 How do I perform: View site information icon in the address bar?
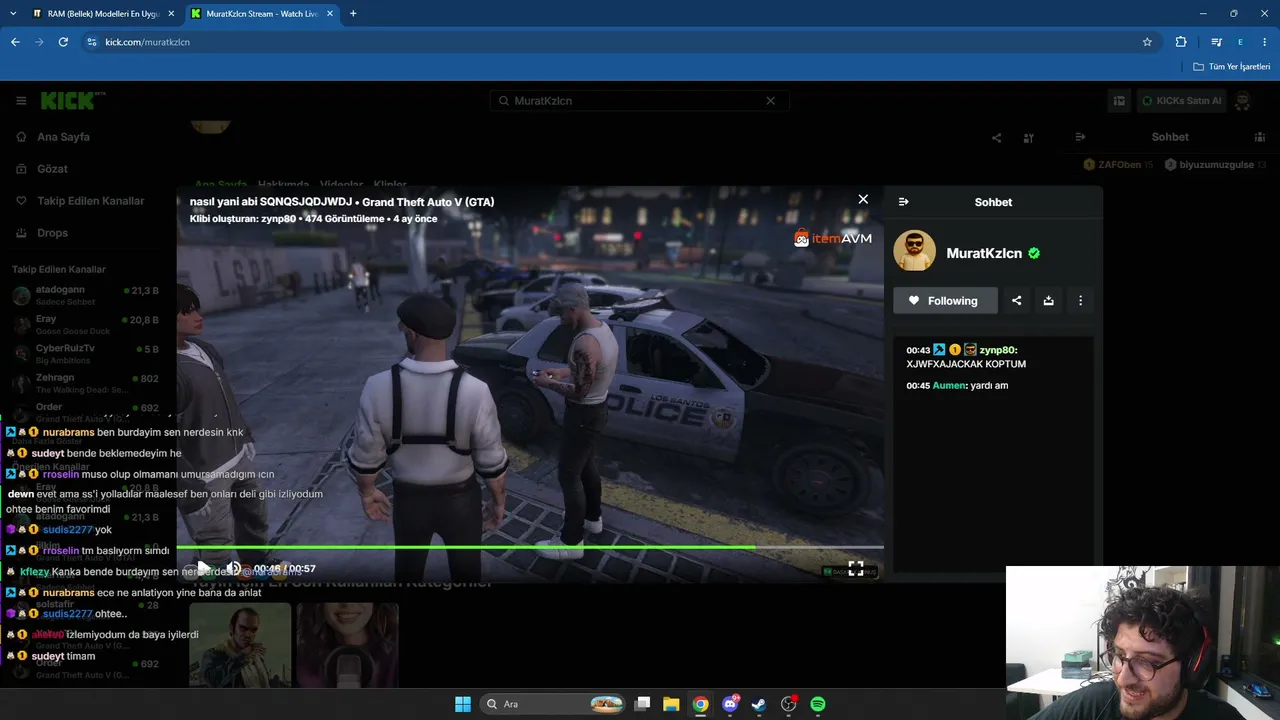(92, 42)
